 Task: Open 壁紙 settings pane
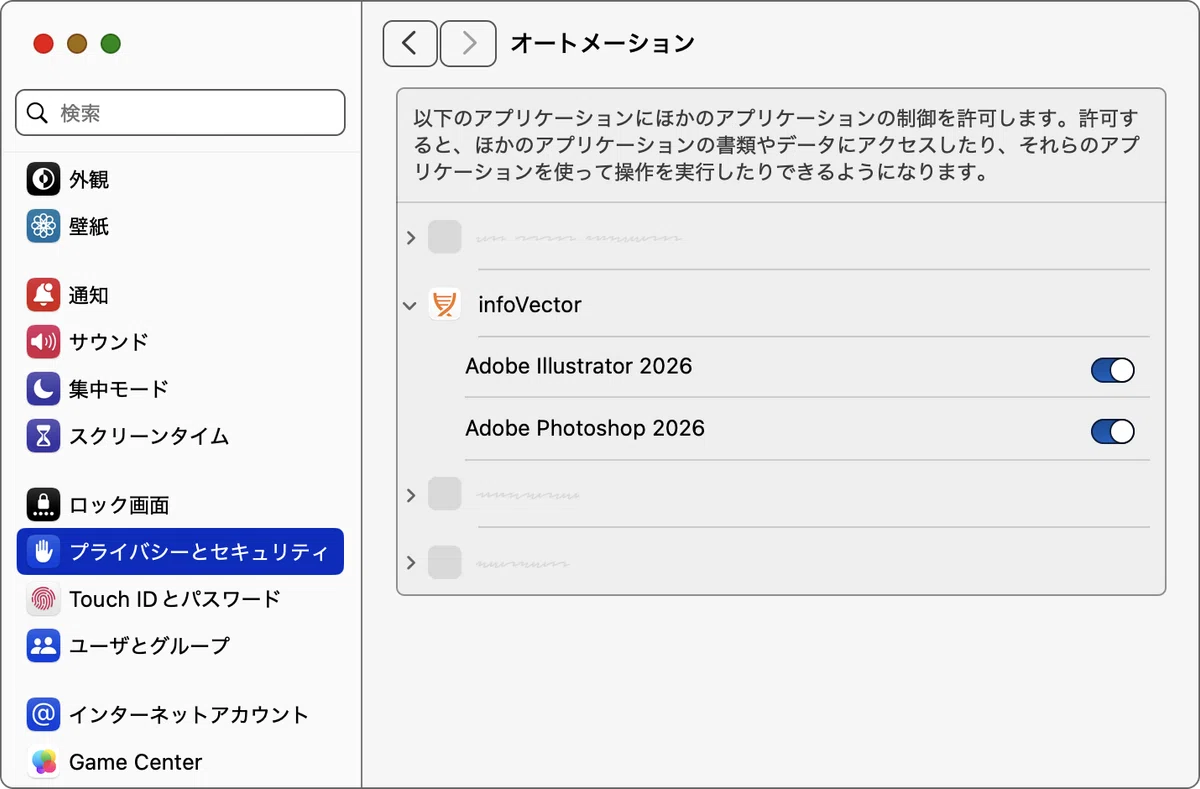coord(180,227)
